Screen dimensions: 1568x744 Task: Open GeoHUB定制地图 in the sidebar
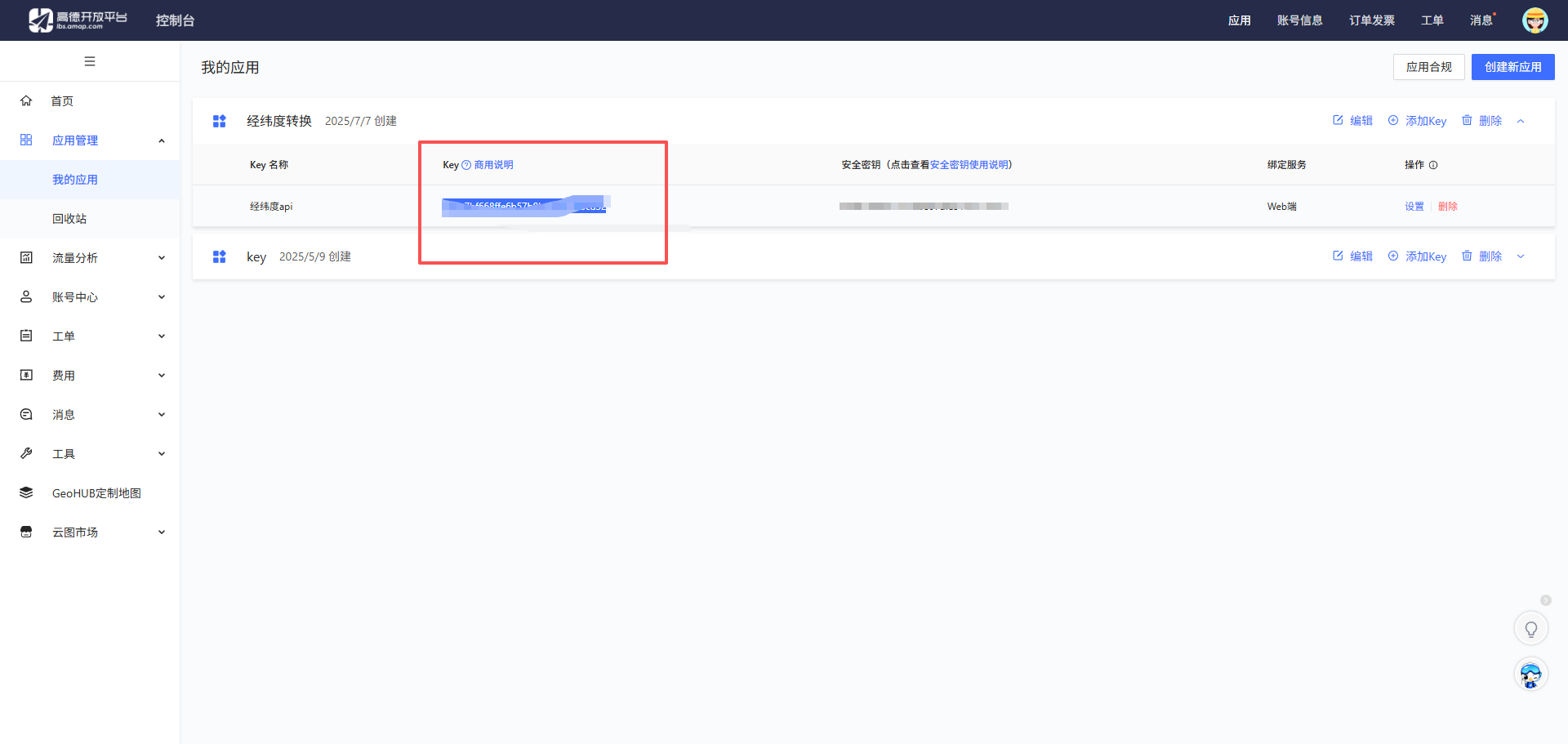tap(96, 493)
